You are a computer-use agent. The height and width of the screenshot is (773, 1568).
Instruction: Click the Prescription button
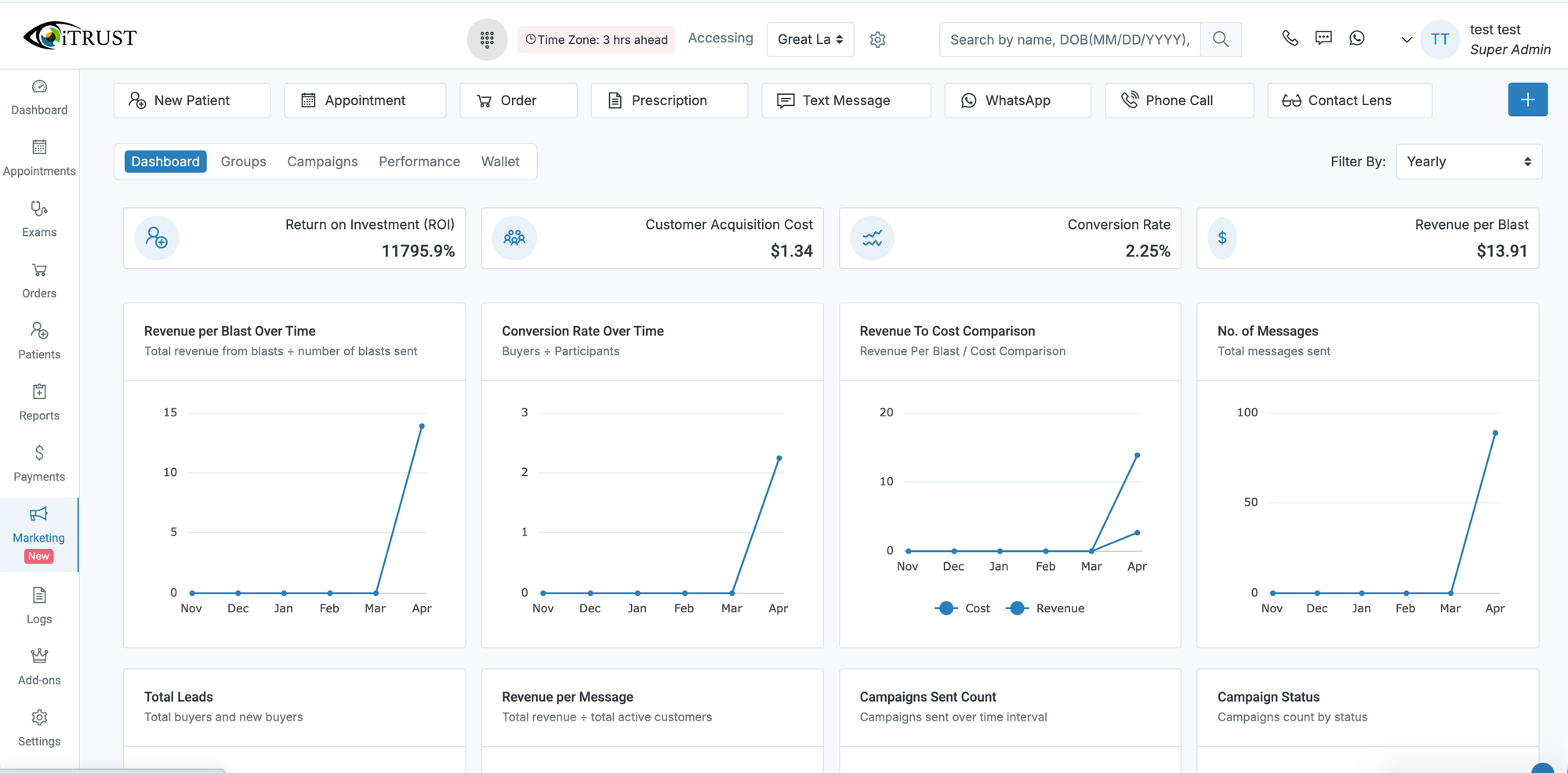click(x=669, y=100)
